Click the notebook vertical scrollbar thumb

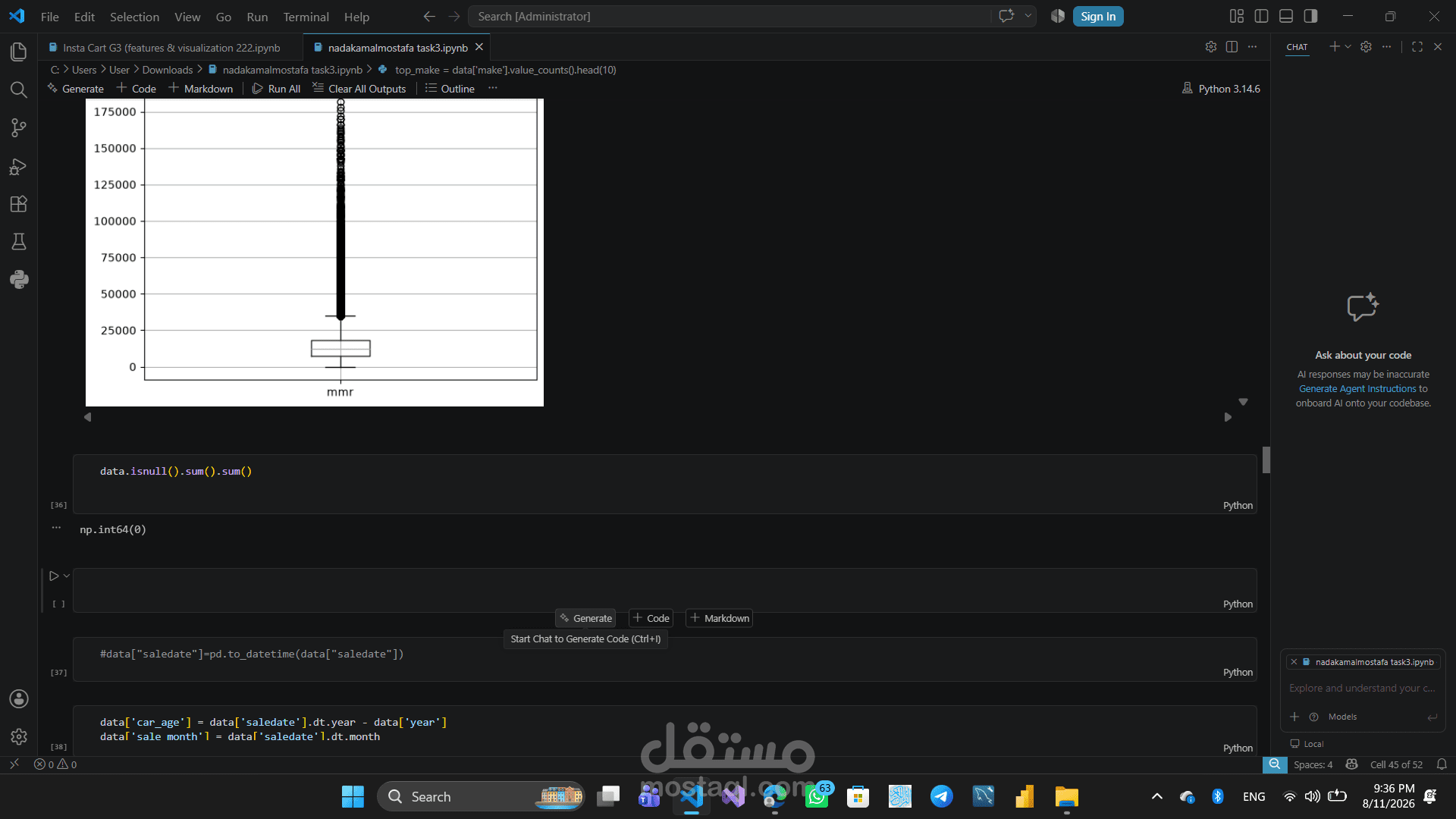tap(1266, 460)
